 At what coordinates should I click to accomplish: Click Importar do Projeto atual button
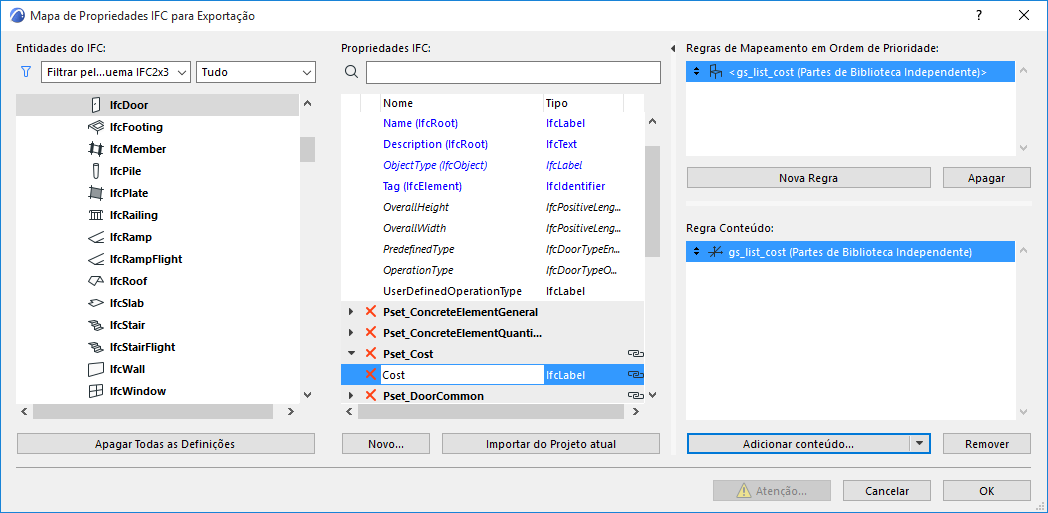coord(551,444)
